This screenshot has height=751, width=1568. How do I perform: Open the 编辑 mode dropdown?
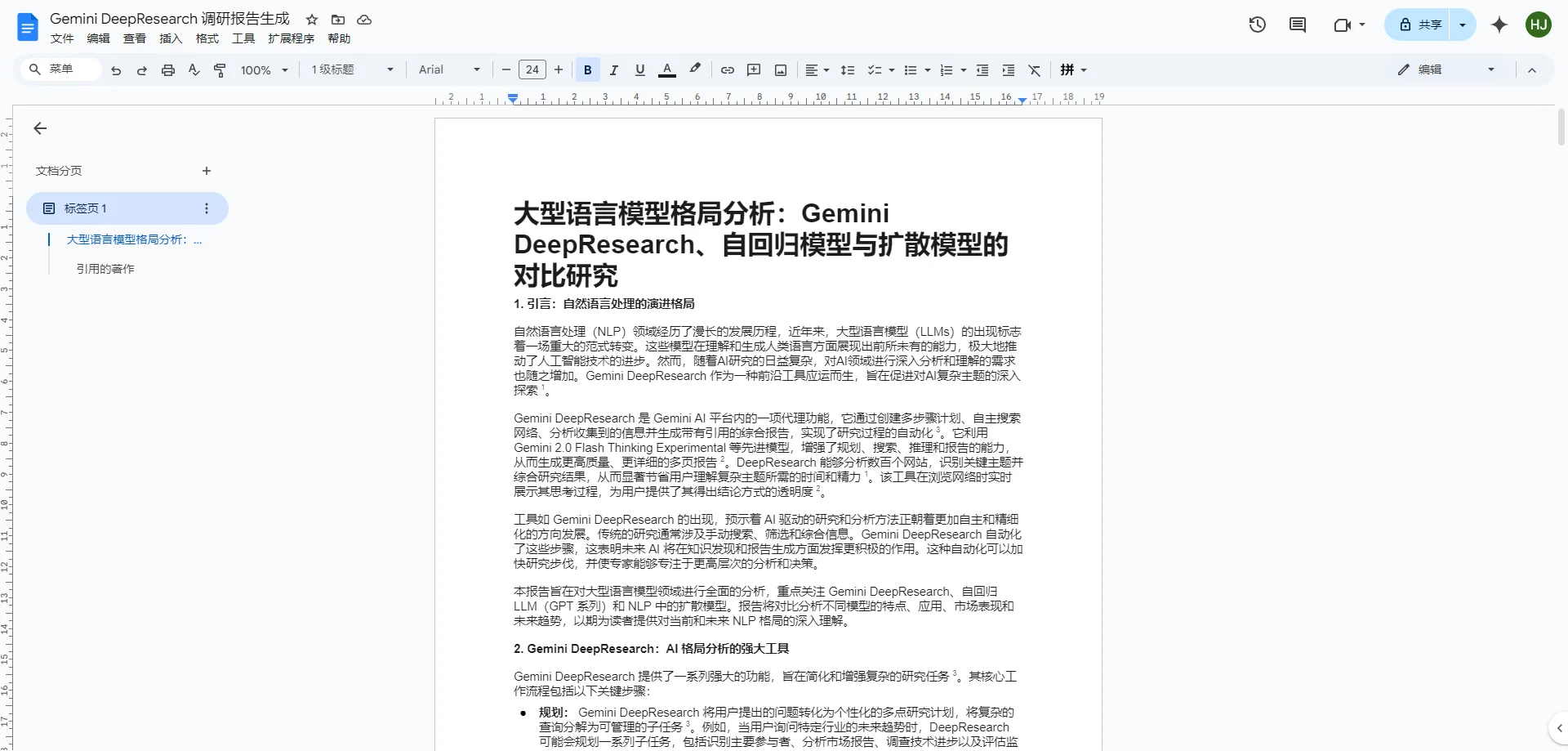tap(1446, 70)
